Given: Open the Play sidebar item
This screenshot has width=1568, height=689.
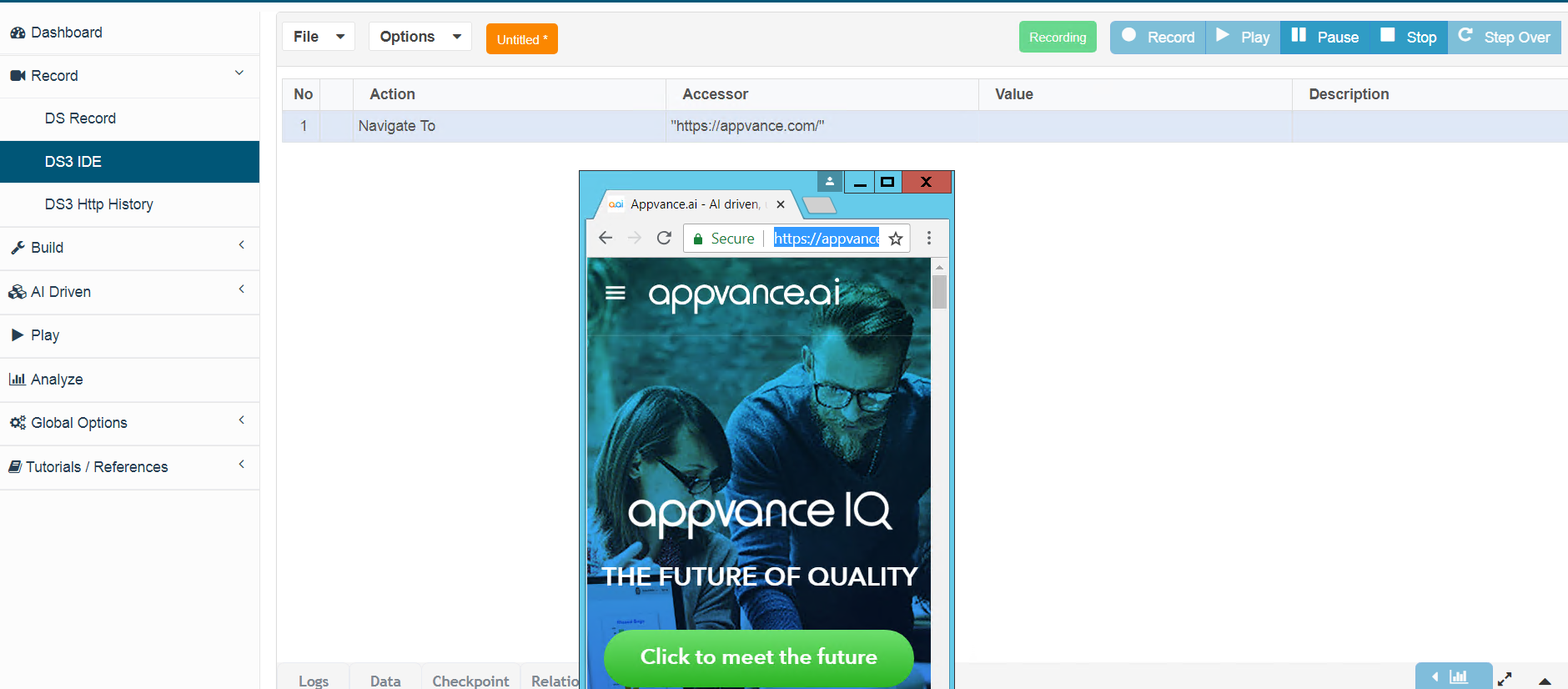Looking at the screenshot, I should tap(129, 335).
